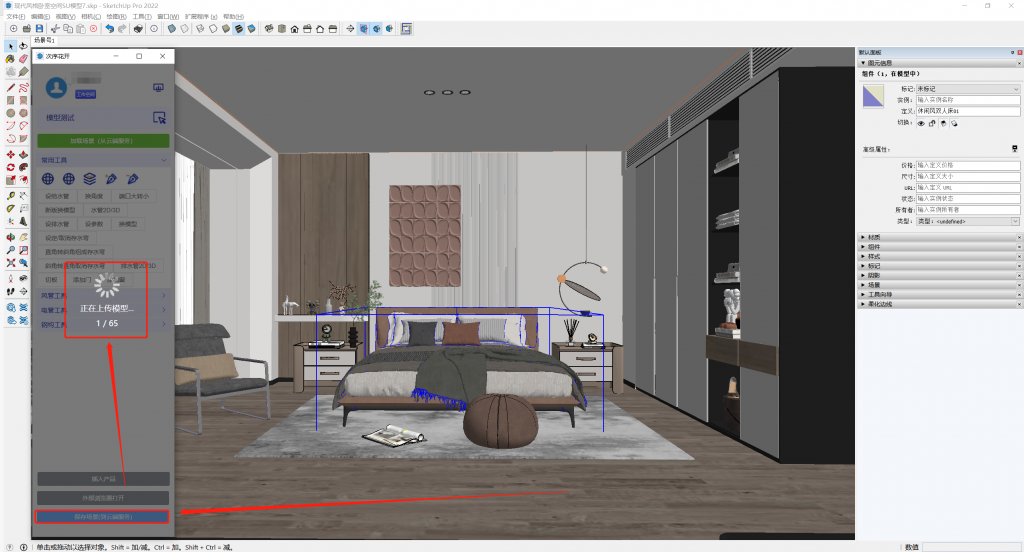Click the definition field 休闲风双人床01
Viewport: 1024px width, 552px height.
(968, 111)
